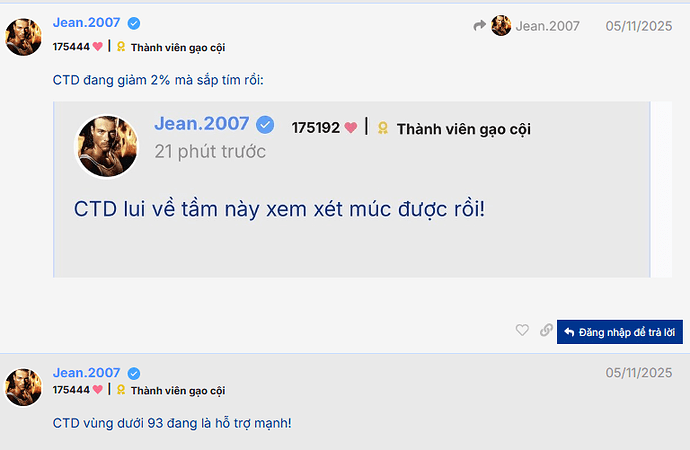Open Jean.2007 profile from the quoted post
Image resolution: width=690 pixels, height=450 pixels.
click(x=201, y=124)
